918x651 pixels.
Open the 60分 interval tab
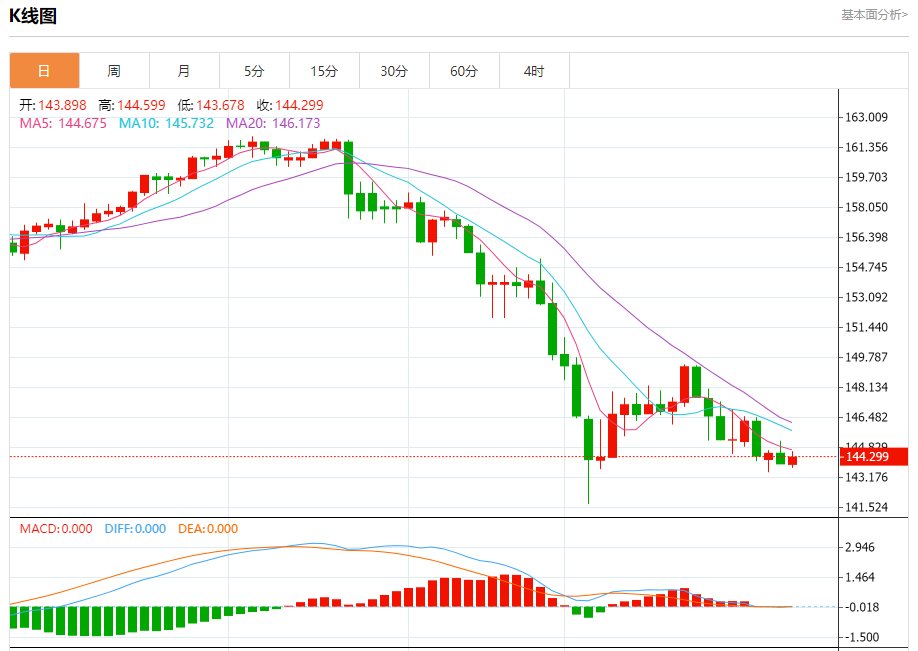[464, 71]
